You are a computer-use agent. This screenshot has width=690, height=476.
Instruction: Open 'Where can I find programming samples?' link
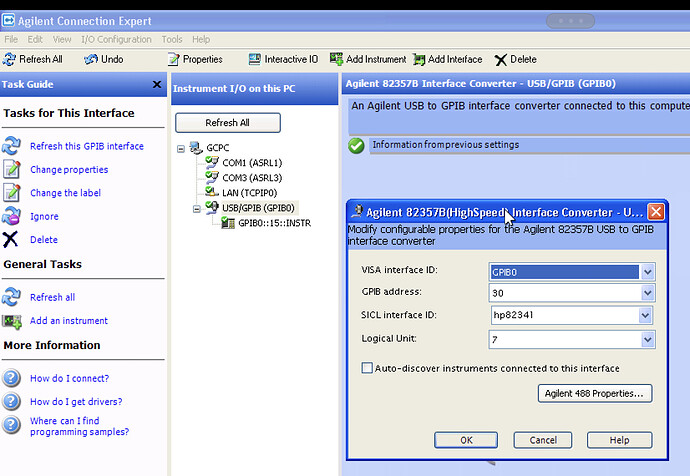tap(80, 426)
